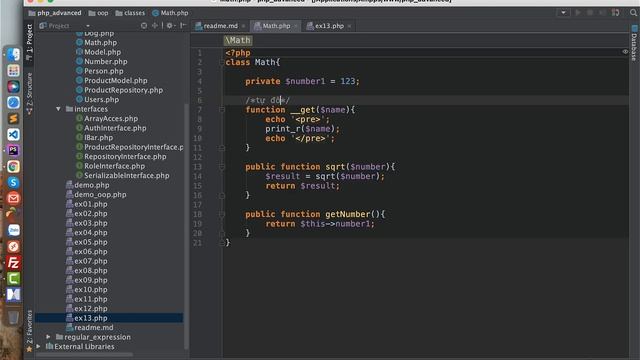Image resolution: width=640 pixels, height=360 pixels.
Task: Toggle the 1: Project side tab
Action: [29, 42]
